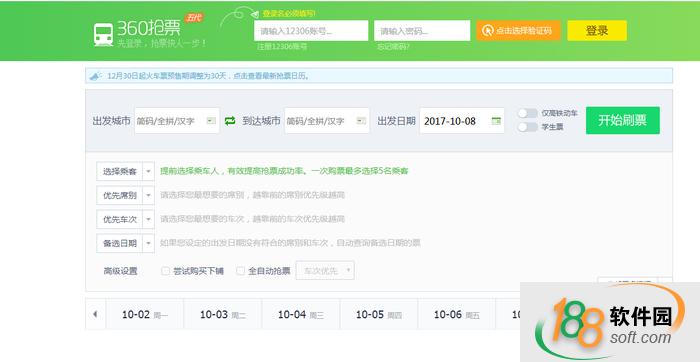Click the 五代 badge beside the logo
The image size is (700, 362).
click(194, 18)
